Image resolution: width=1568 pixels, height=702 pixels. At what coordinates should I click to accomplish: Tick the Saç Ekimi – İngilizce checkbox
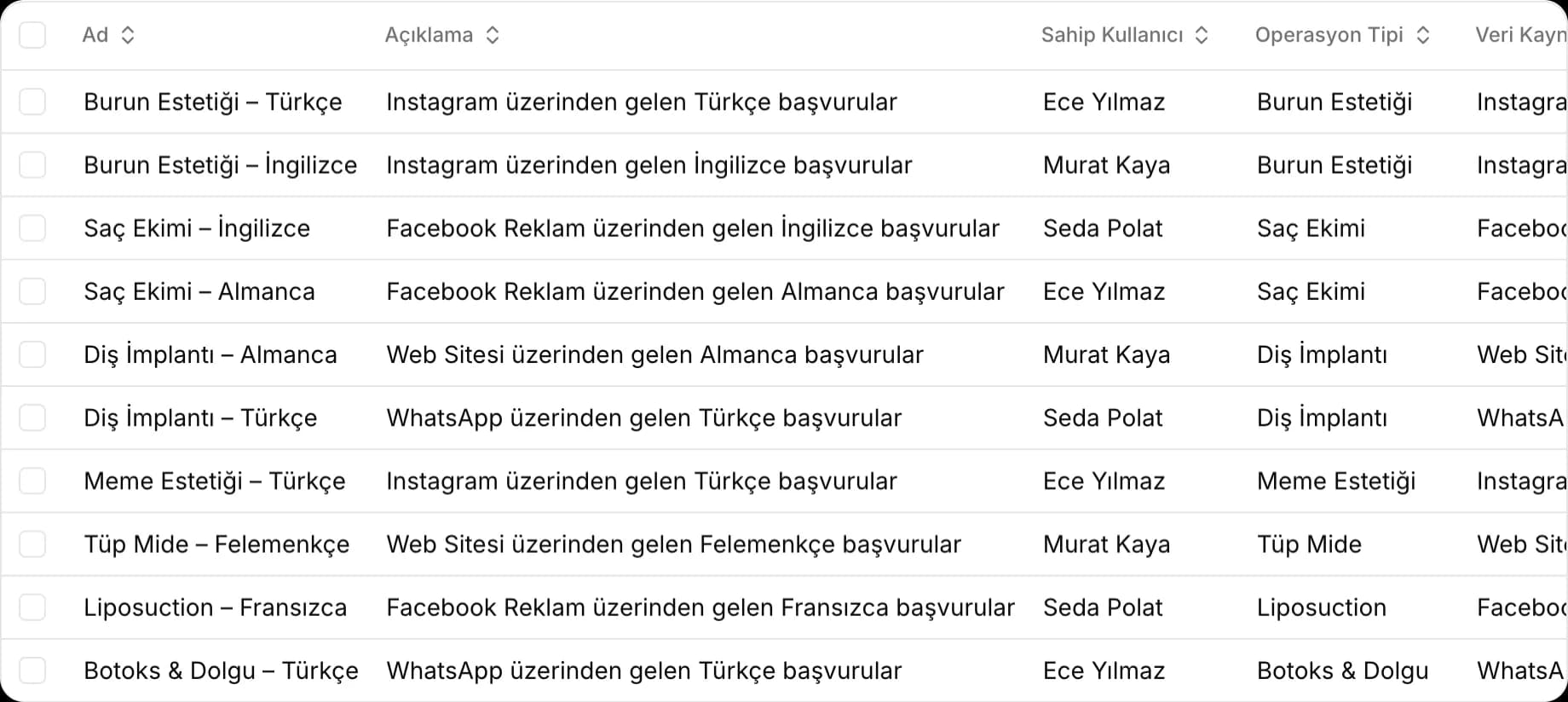click(32, 227)
